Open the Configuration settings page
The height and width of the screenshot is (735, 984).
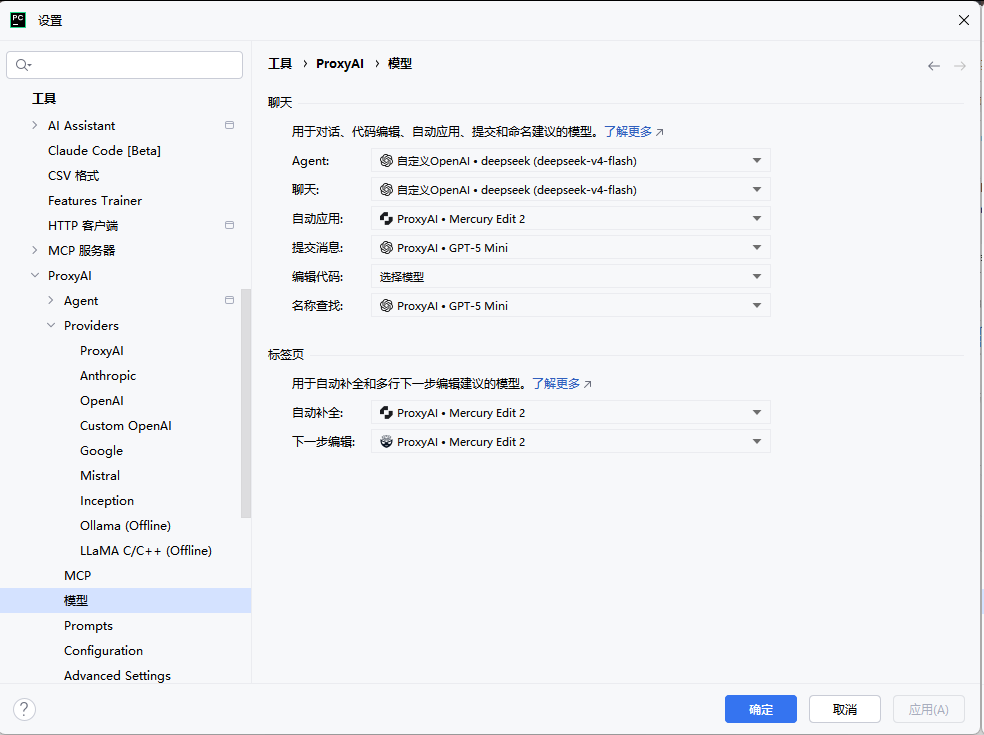104,651
